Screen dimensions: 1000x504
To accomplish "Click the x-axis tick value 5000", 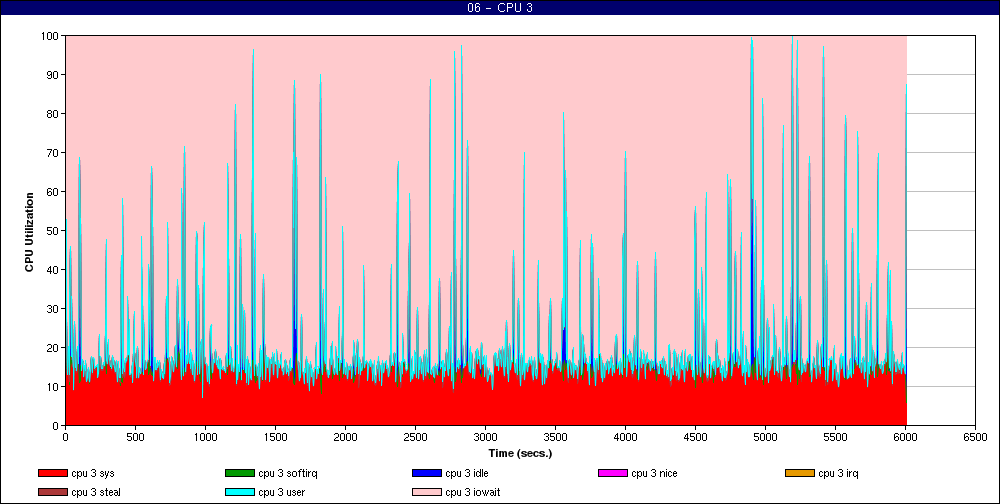I will tap(765, 438).
